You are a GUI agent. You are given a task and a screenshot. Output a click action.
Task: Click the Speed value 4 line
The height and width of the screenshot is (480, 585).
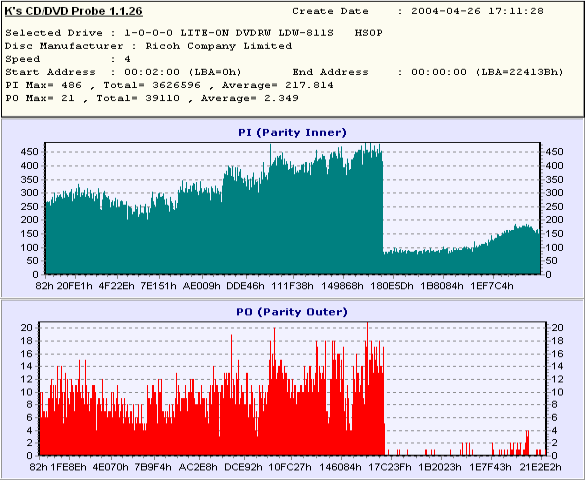tap(68, 59)
